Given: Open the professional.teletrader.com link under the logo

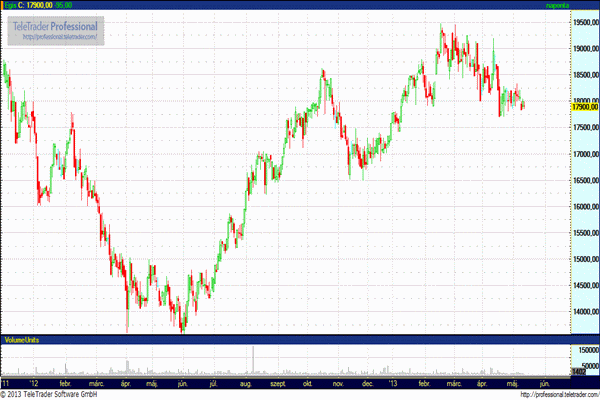Looking at the screenshot, I should coord(56,36).
